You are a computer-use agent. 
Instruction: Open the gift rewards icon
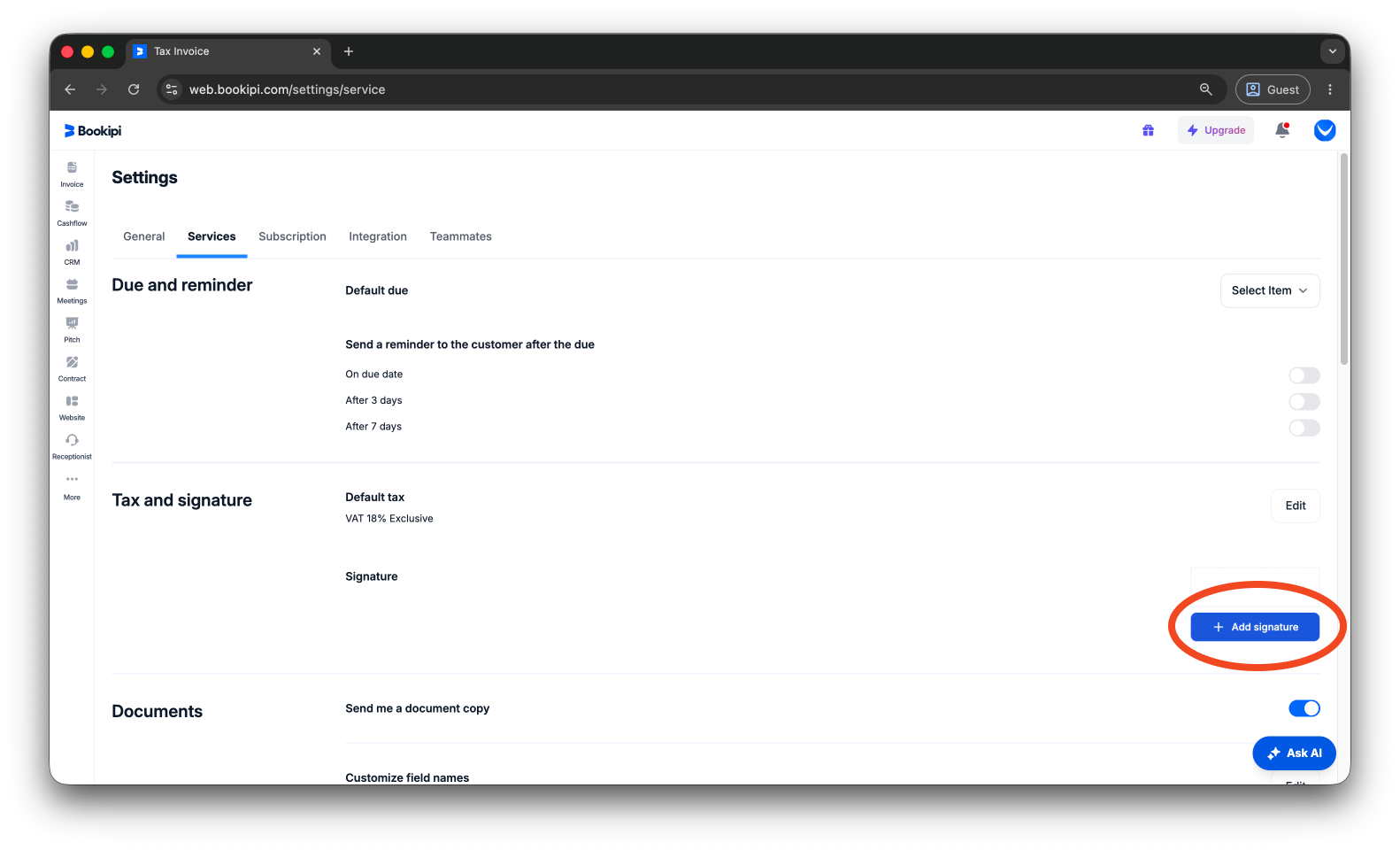pyautogui.click(x=1148, y=130)
